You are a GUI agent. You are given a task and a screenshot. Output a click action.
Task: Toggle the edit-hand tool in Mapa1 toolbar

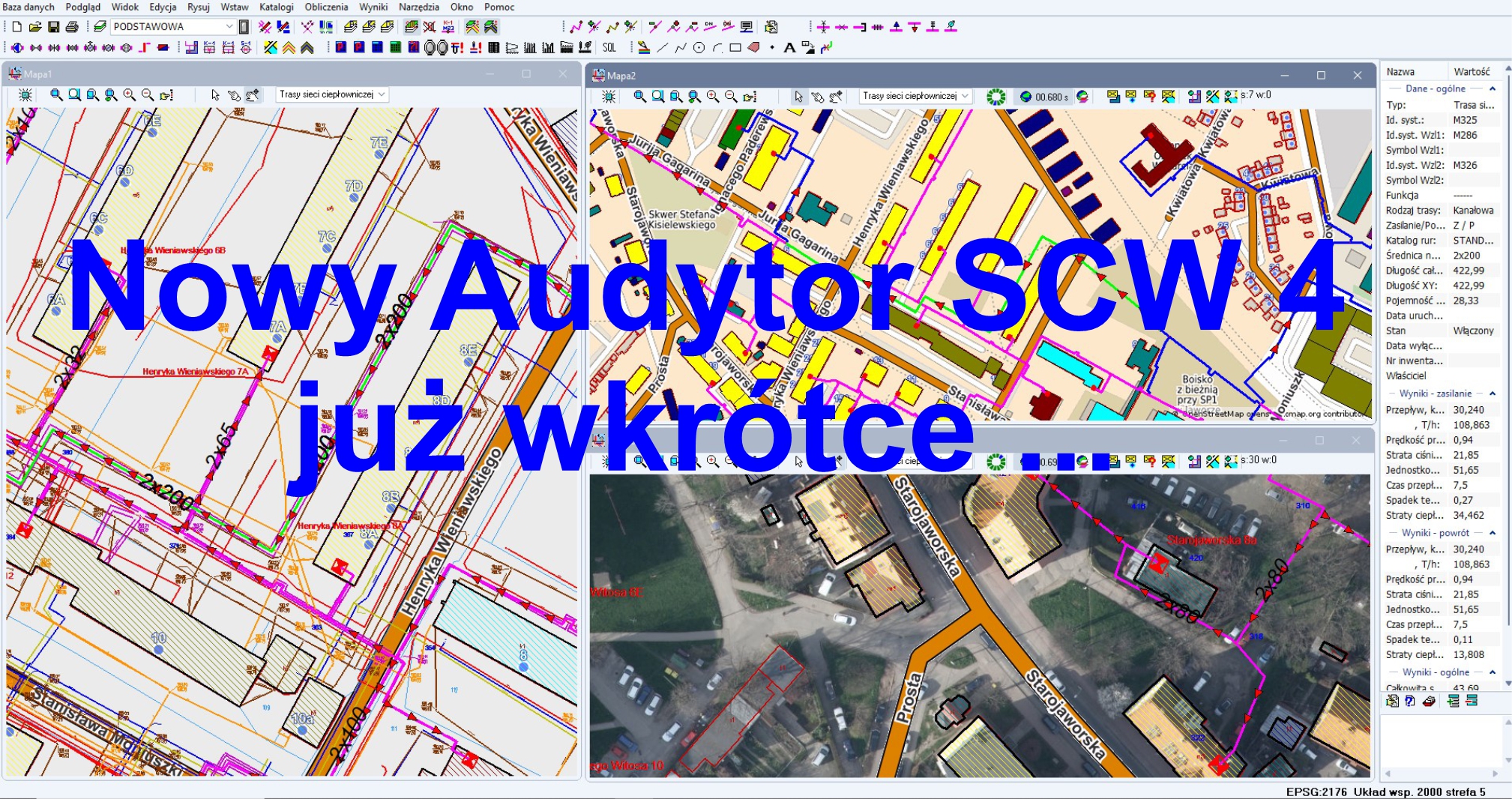(x=253, y=95)
